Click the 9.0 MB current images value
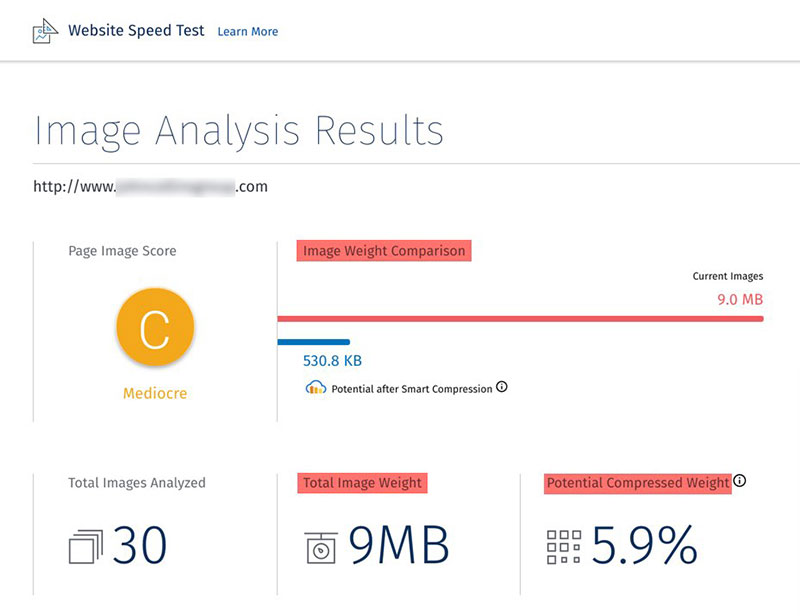This screenshot has height=616, width=800. (740, 299)
